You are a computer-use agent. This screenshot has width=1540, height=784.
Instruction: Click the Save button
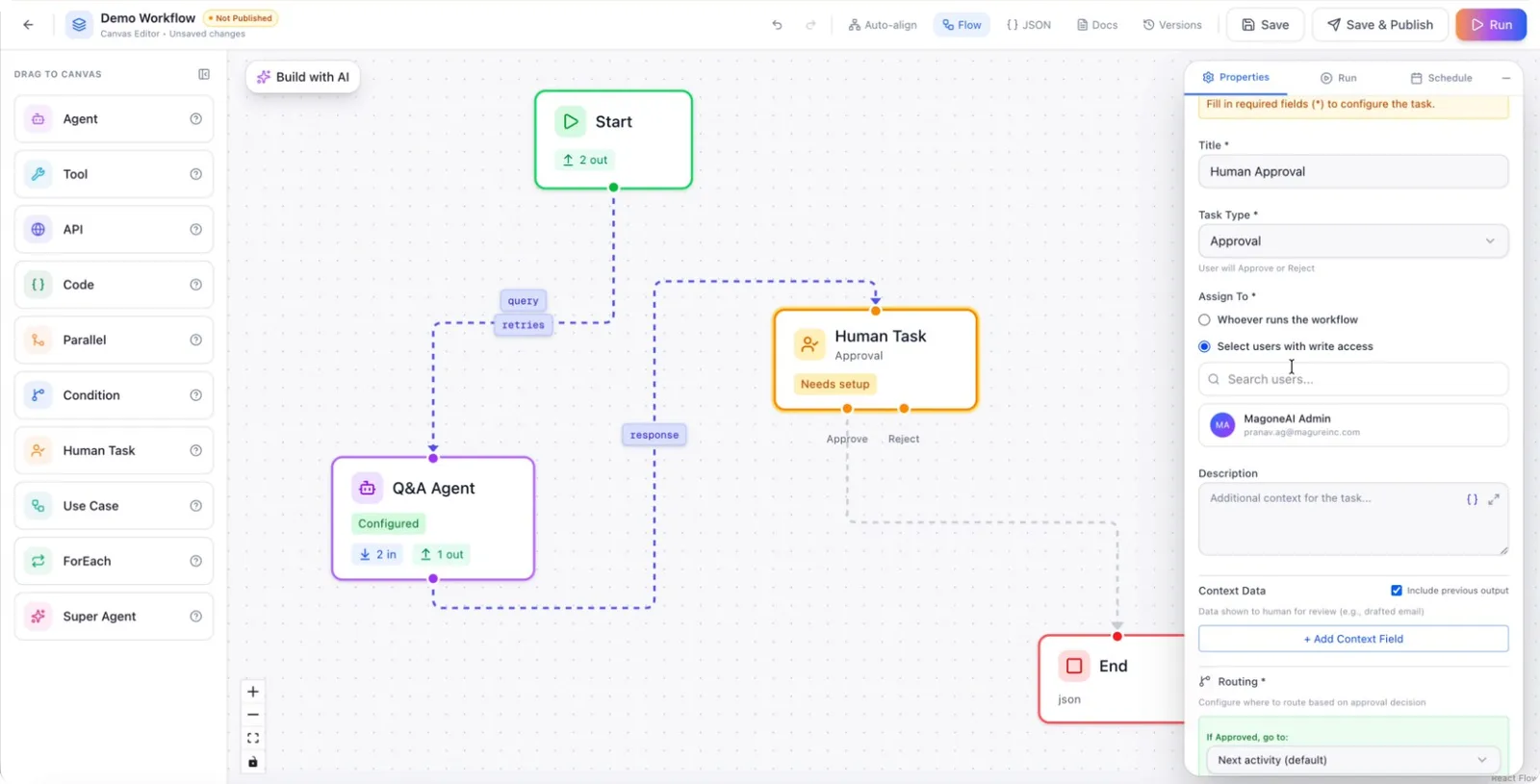1265,25
